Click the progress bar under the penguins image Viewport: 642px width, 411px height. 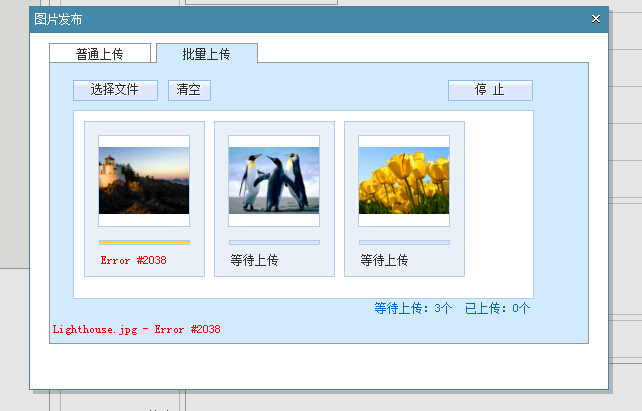(274, 242)
